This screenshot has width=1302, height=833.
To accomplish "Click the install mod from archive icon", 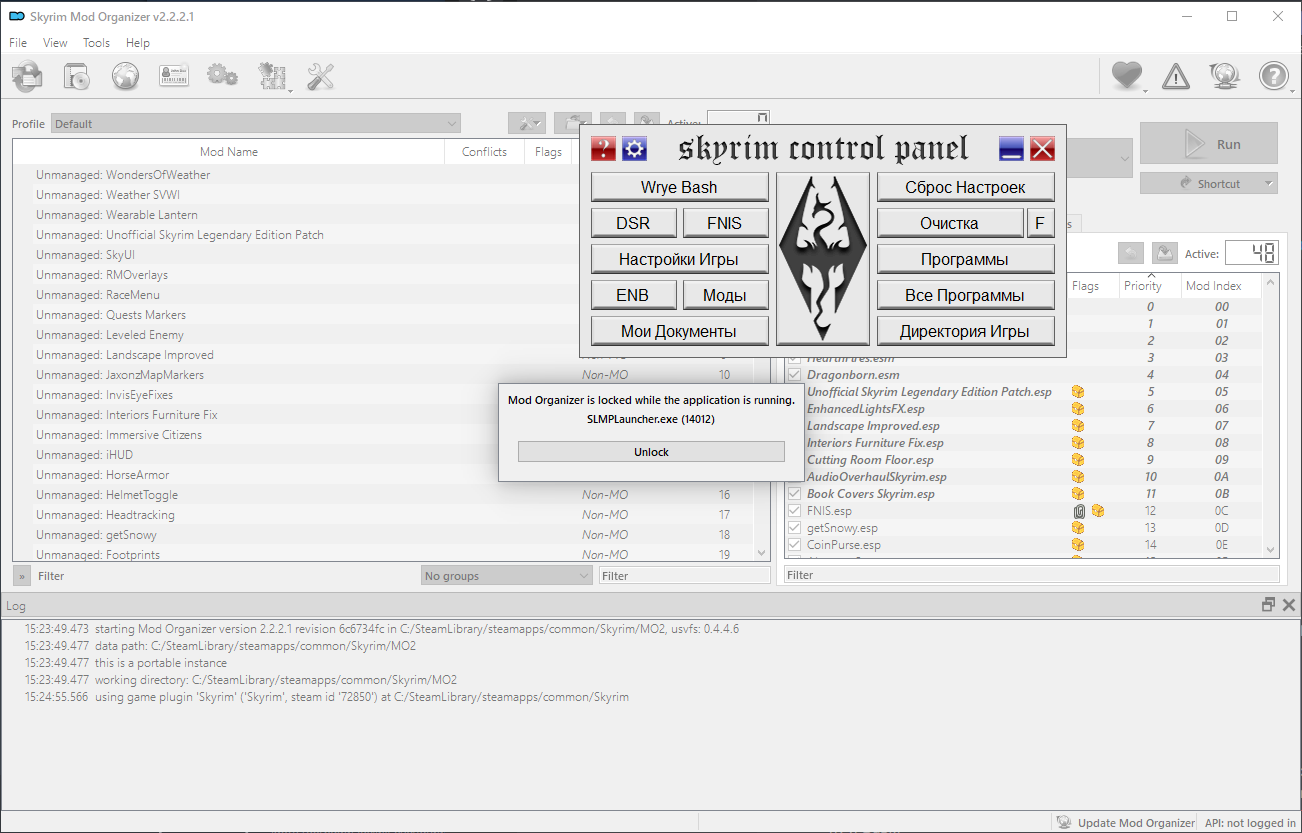I will [x=76, y=76].
